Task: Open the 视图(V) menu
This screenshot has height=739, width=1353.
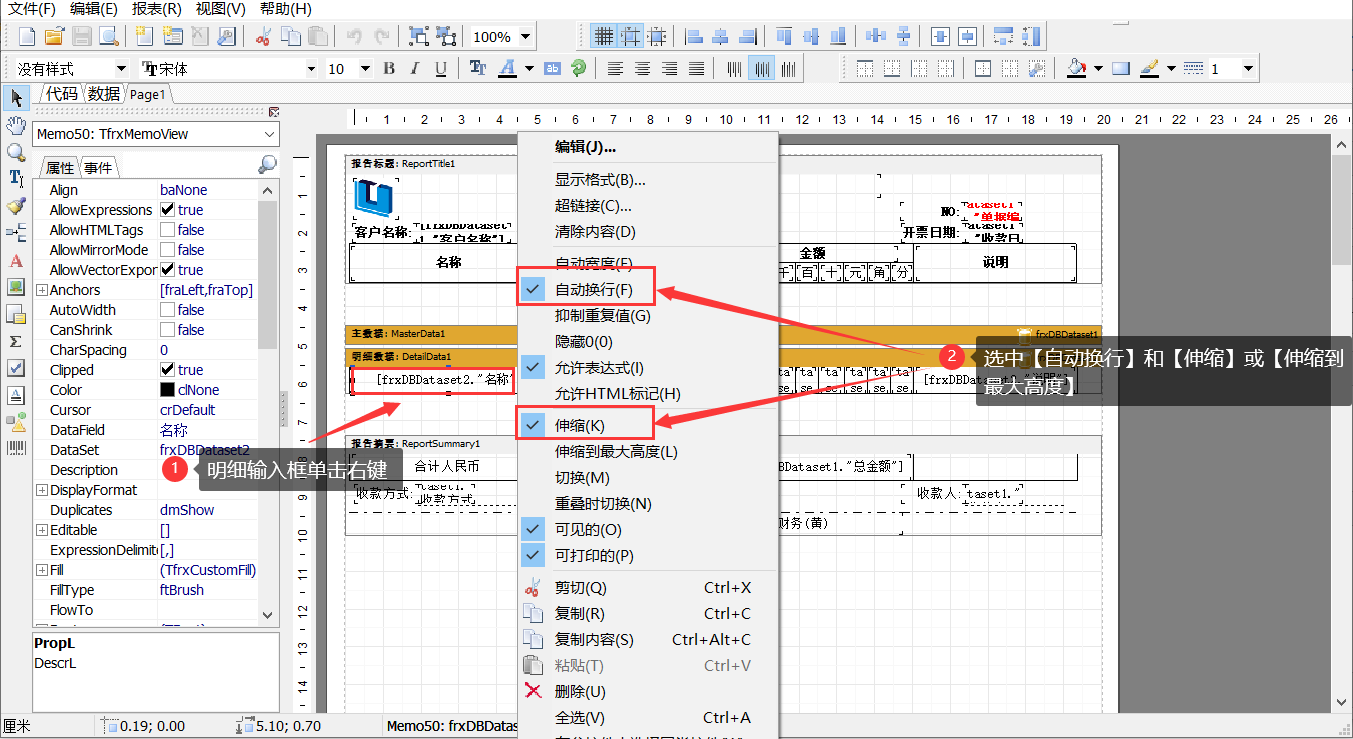Action: point(220,9)
